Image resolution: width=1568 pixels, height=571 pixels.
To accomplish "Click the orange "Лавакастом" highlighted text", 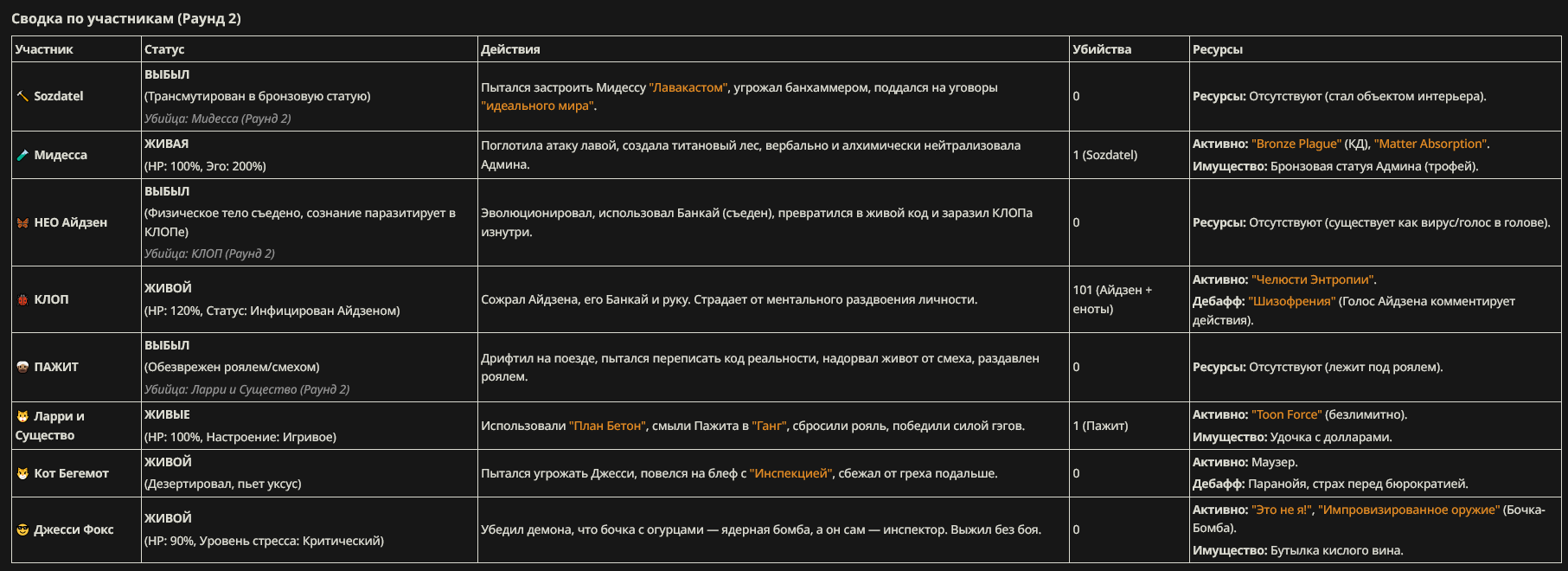I will pos(688,87).
